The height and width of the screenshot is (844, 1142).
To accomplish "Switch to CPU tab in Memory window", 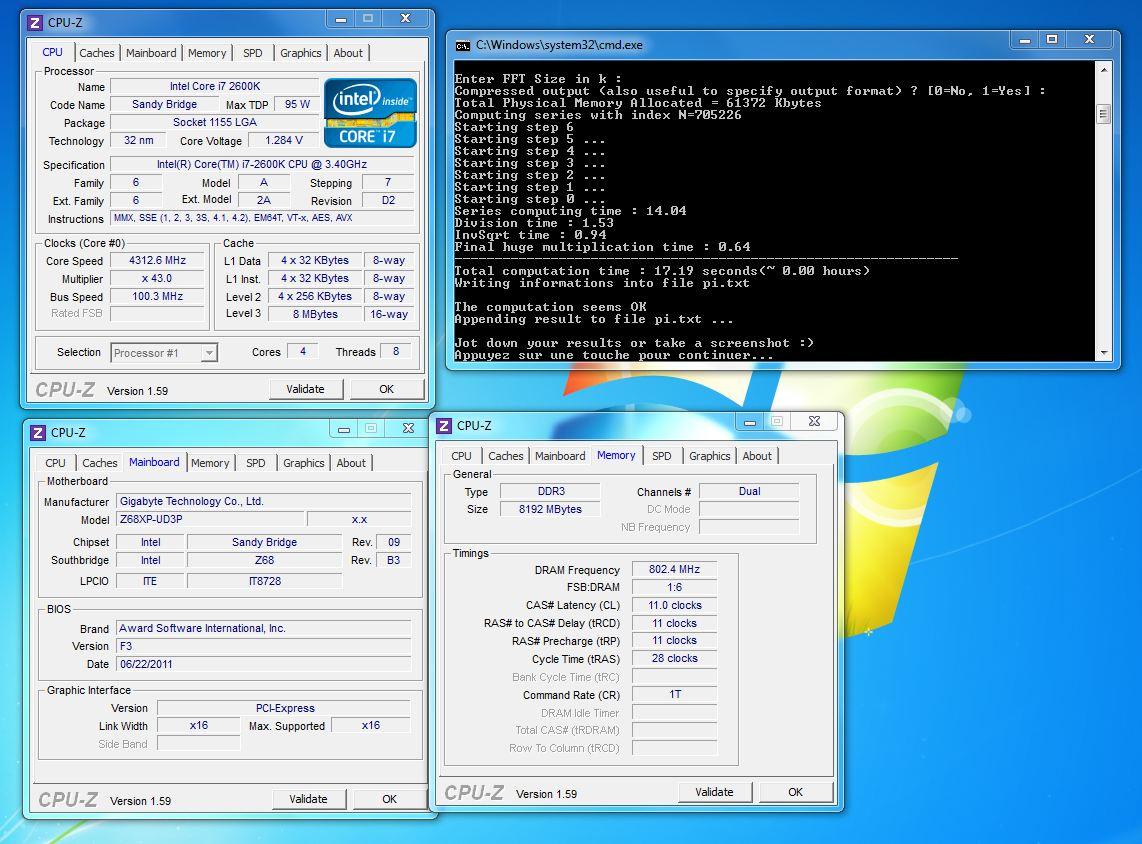I will [461, 456].
